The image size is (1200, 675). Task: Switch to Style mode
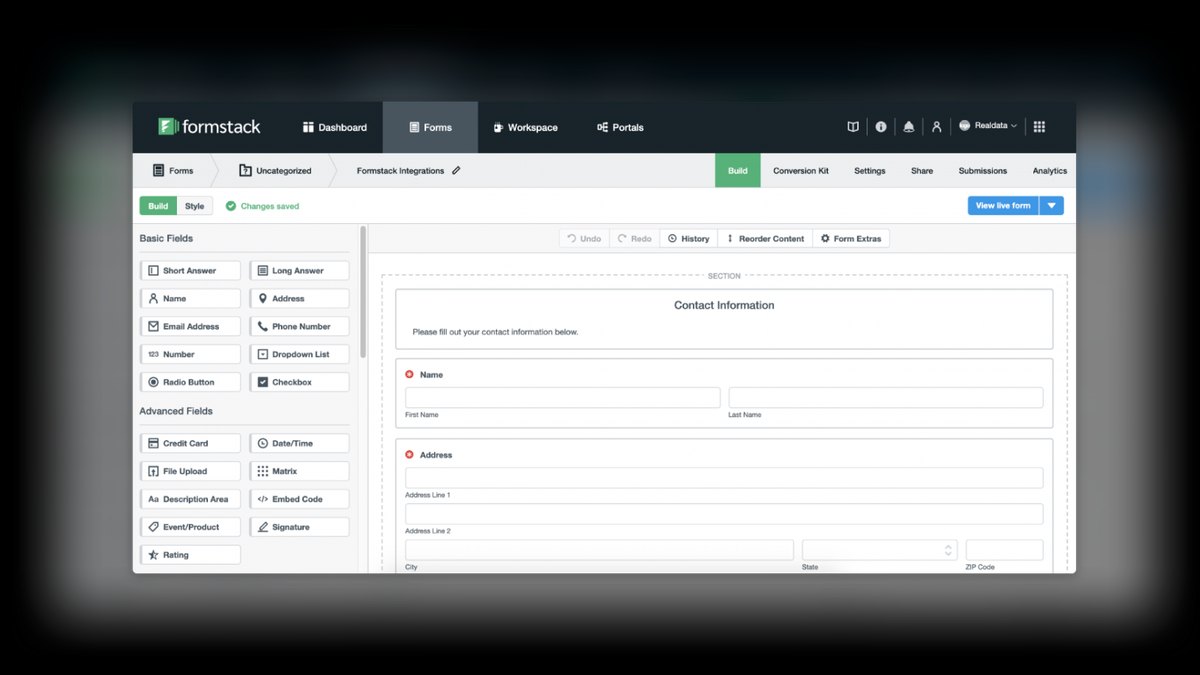[x=195, y=206]
